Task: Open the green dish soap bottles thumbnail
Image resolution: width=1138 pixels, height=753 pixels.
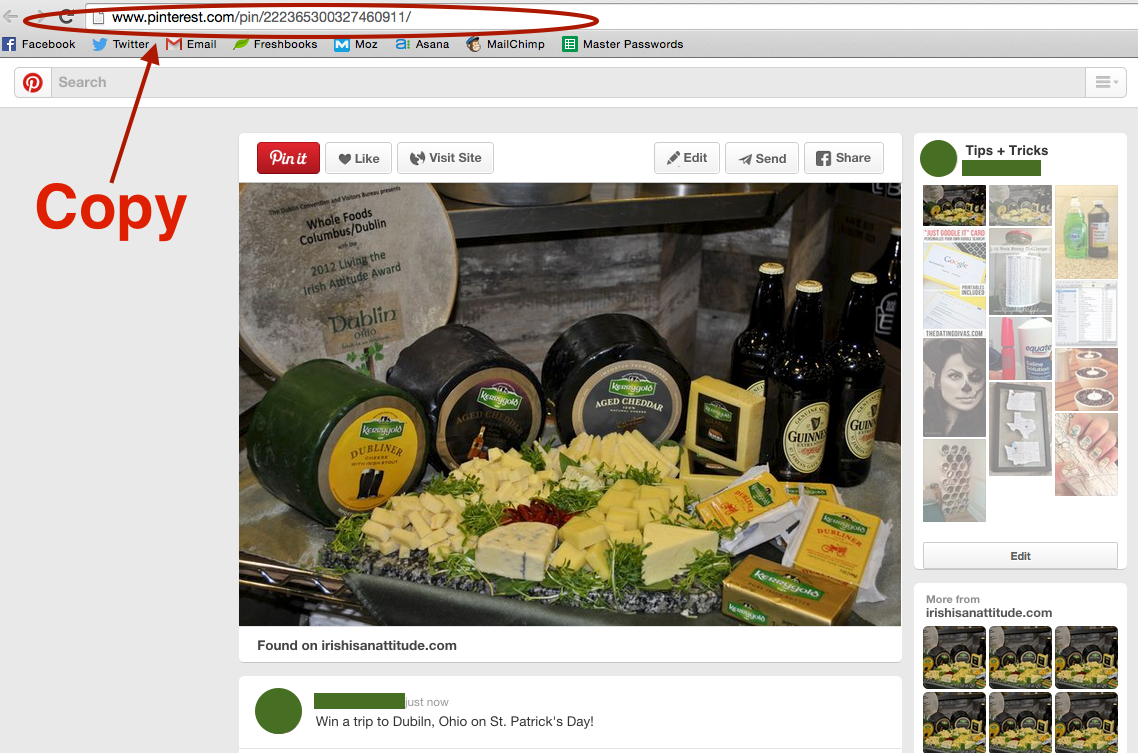Action: pyautogui.click(x=1086, y=232)
